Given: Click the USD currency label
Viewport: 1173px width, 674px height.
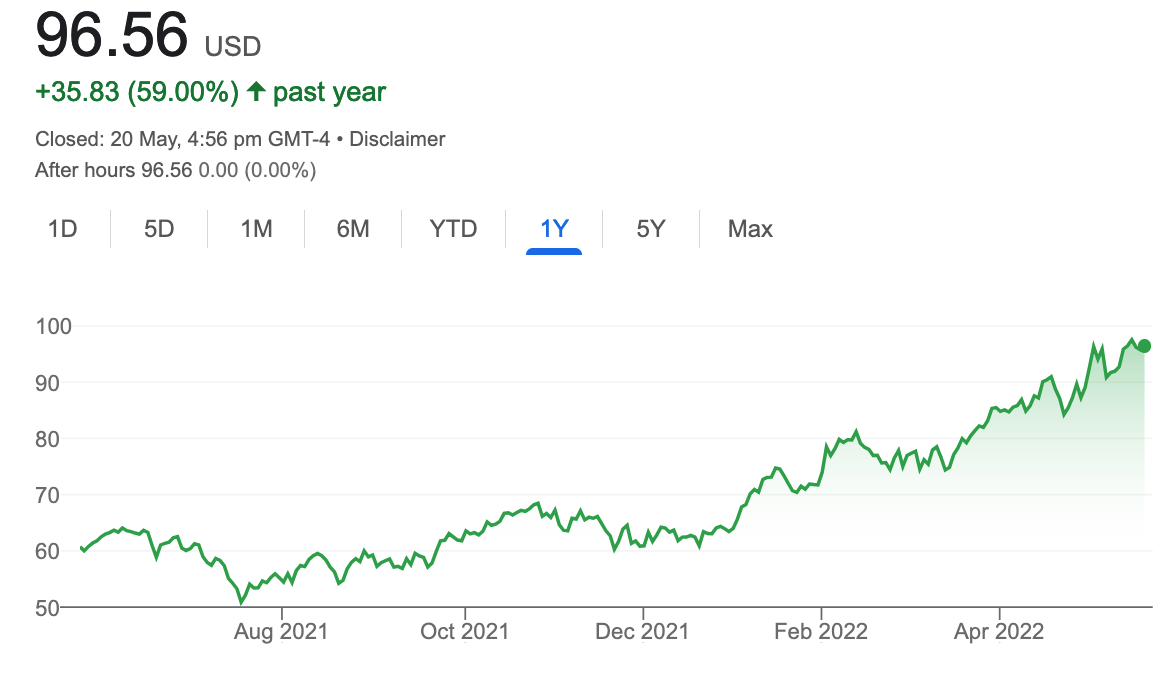Looking at the screenshot, I should point(233,47).
